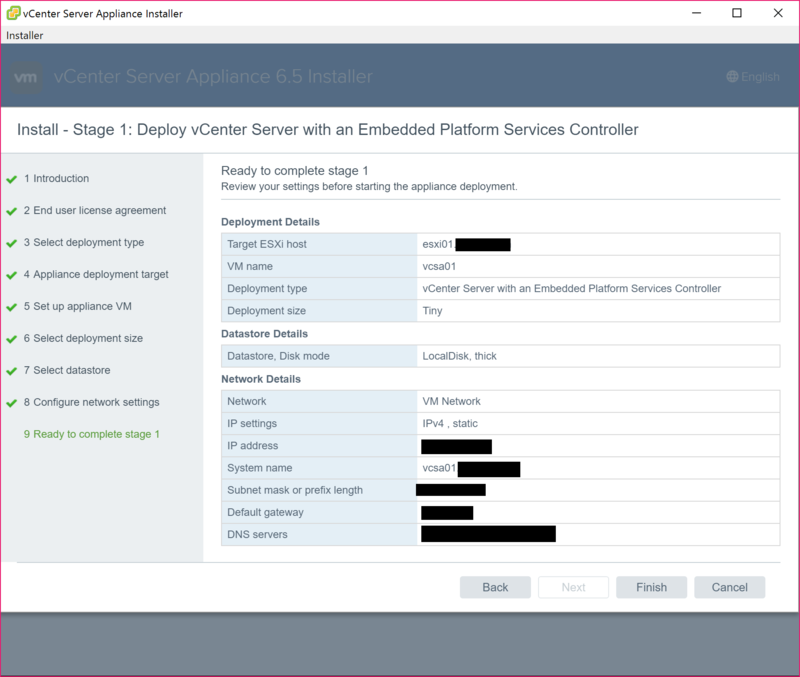The height and width of the screenshot is (677, 800).
Task: Click the VM Network value
Action: pyautogui.click(x=452, y=401)
